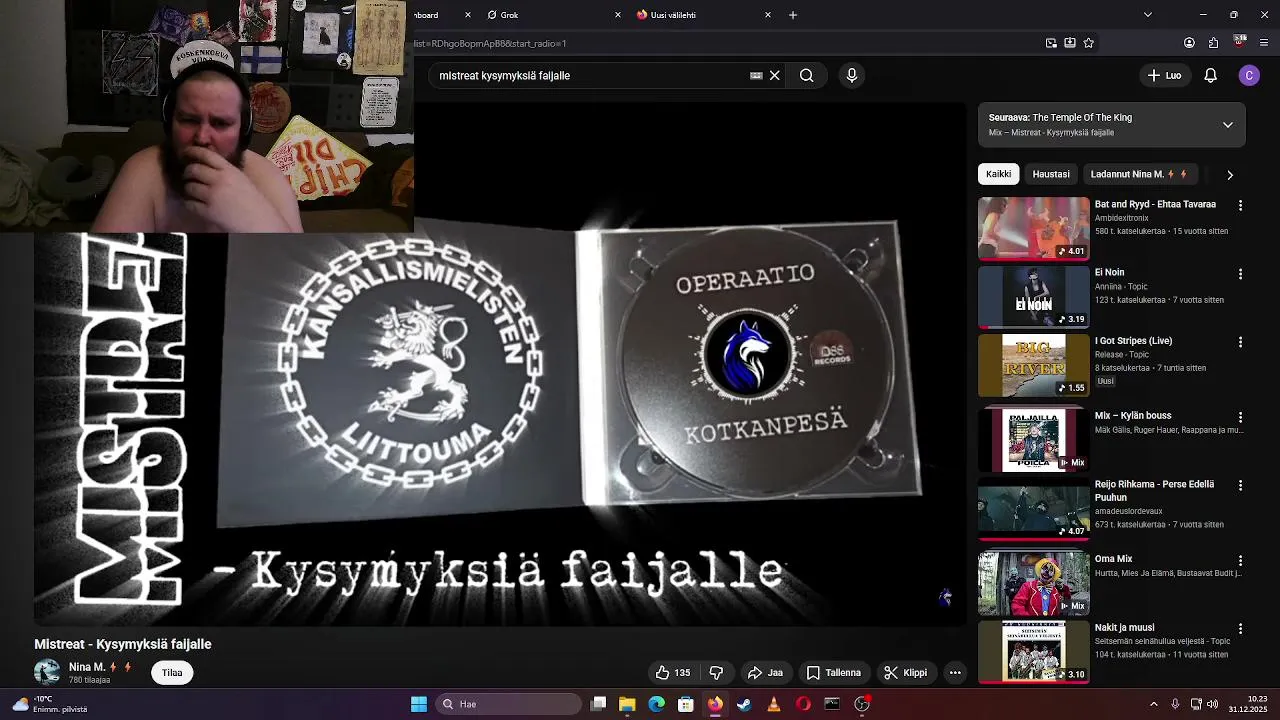1280x720 pixels.
Task: Subscribe with the Tilaa button
Action: tap(172, 673)
